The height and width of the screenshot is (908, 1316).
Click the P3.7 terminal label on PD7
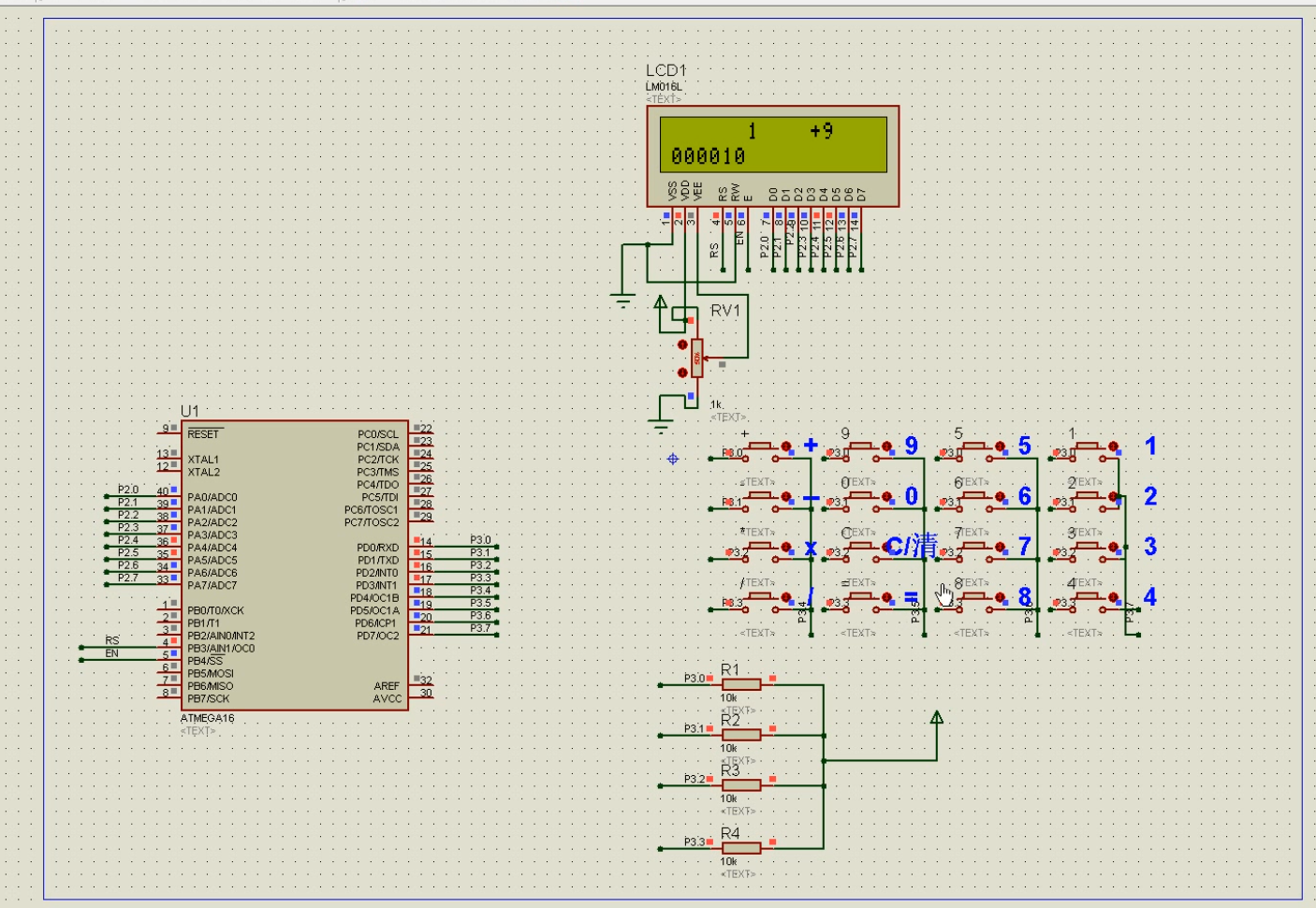point(480,628)
